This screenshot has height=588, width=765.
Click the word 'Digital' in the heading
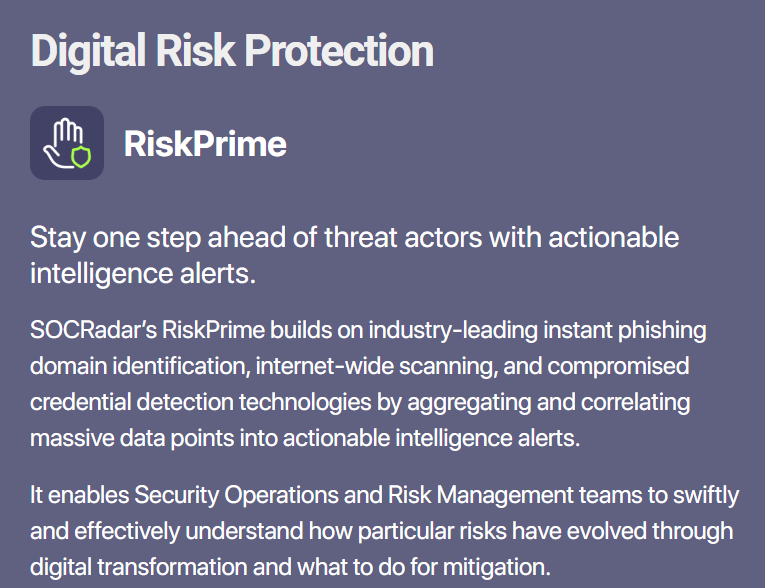coord(88,52)
